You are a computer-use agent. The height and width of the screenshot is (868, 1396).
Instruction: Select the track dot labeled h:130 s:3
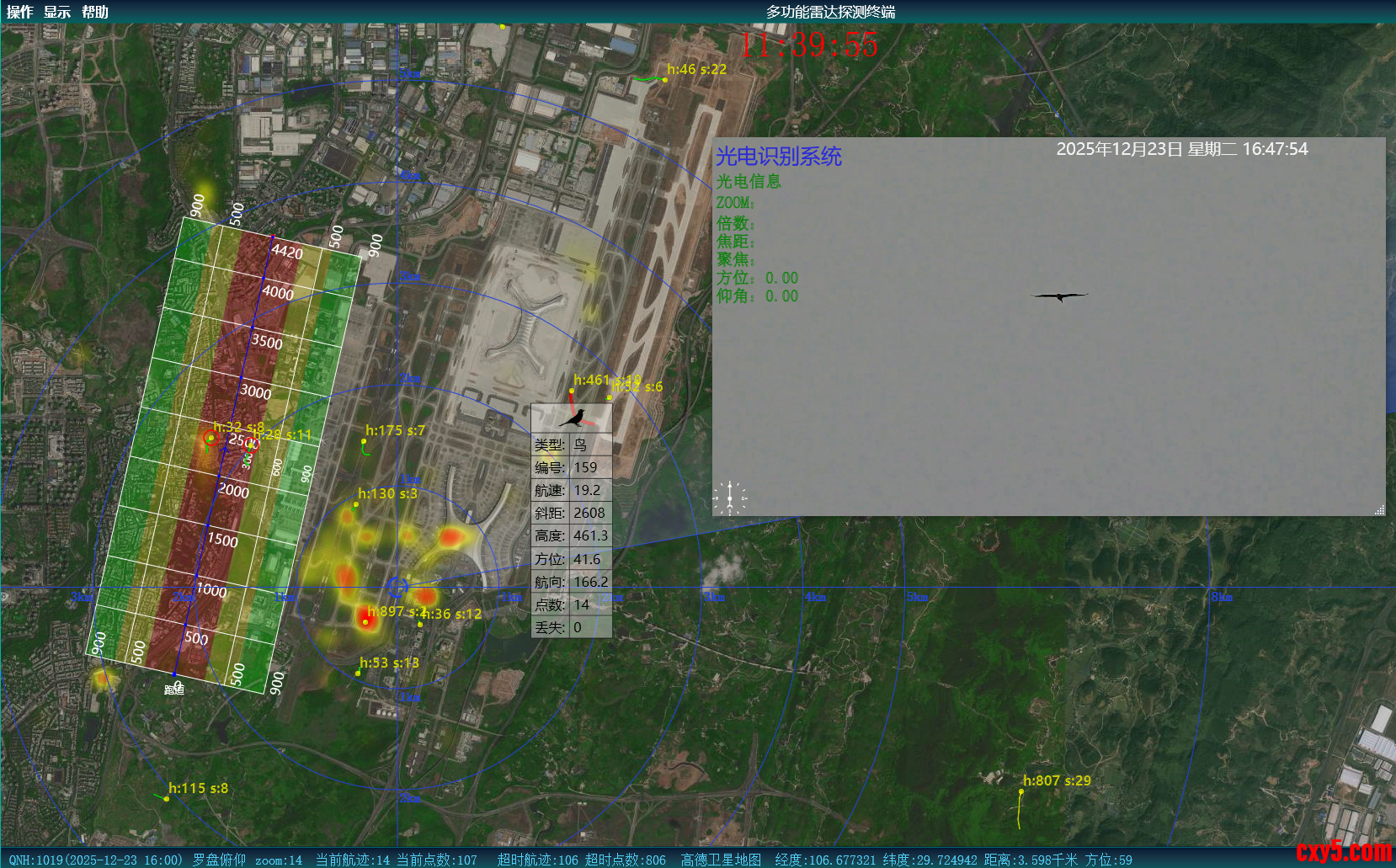tap(356, 504)
